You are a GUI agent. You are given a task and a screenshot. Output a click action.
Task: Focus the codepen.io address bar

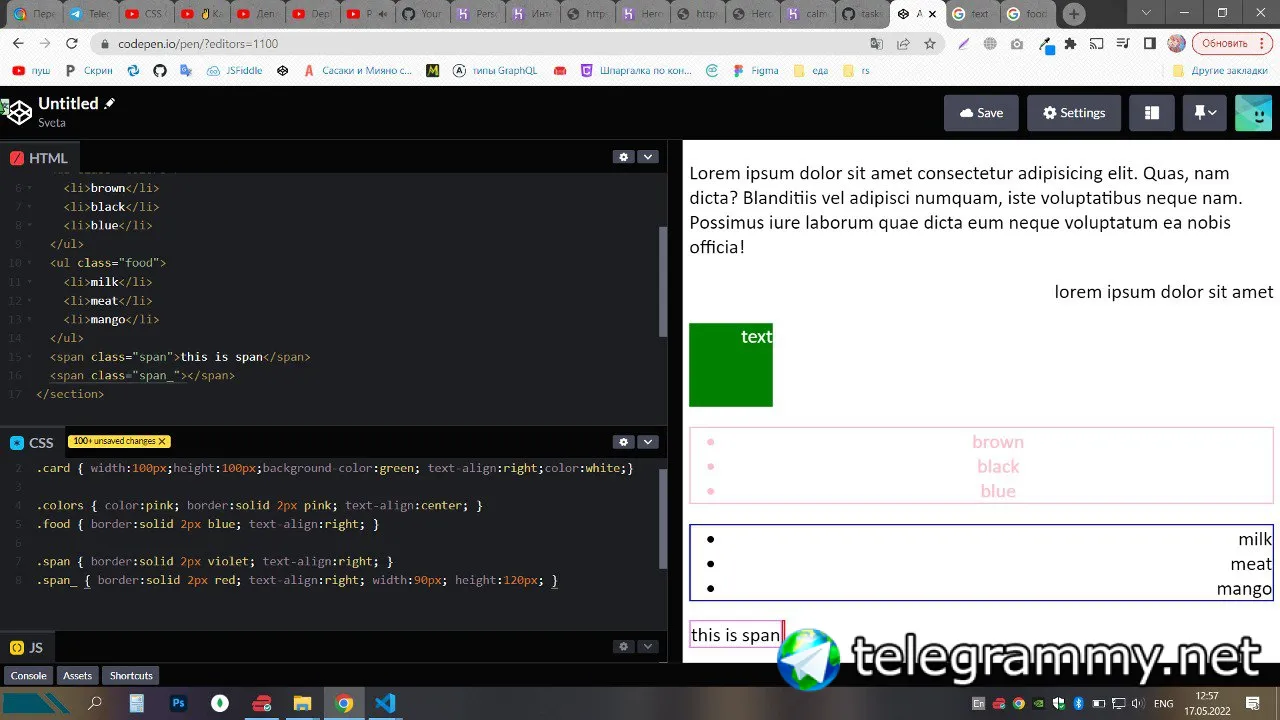[480, 44]
